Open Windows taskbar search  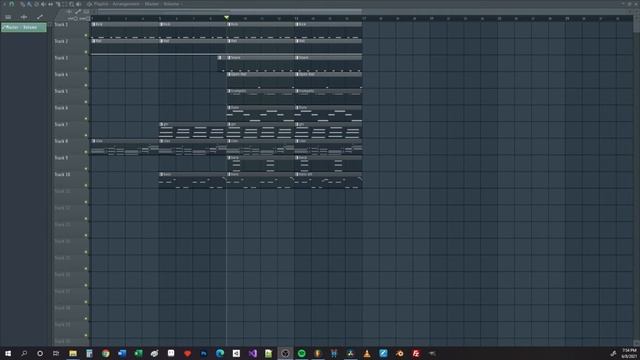pyautogui.click(x=24, y=353)
